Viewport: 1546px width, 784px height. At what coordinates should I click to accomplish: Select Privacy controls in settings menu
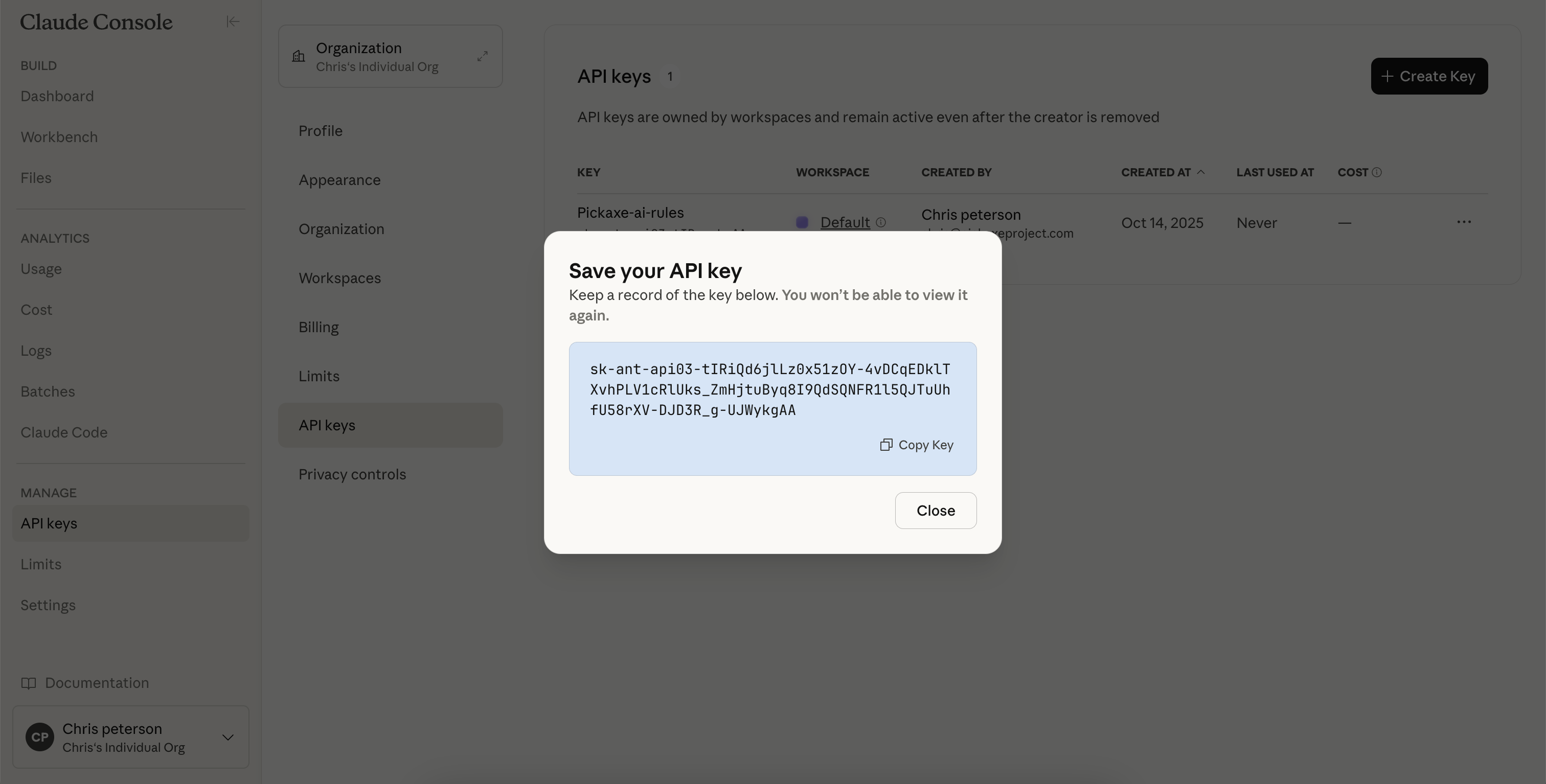[x=352, y=474]
